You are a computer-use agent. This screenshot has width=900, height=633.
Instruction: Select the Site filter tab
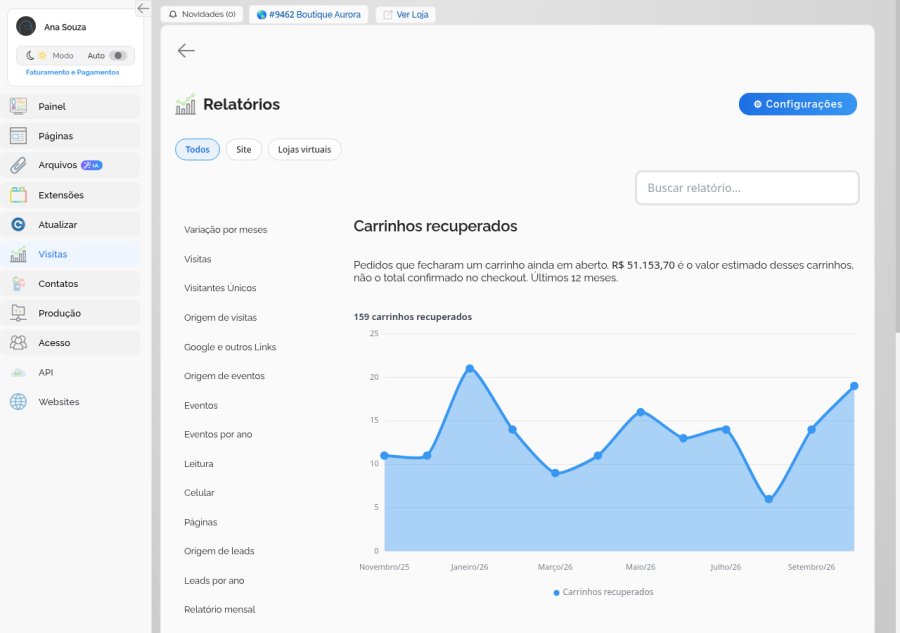point(244,149)
